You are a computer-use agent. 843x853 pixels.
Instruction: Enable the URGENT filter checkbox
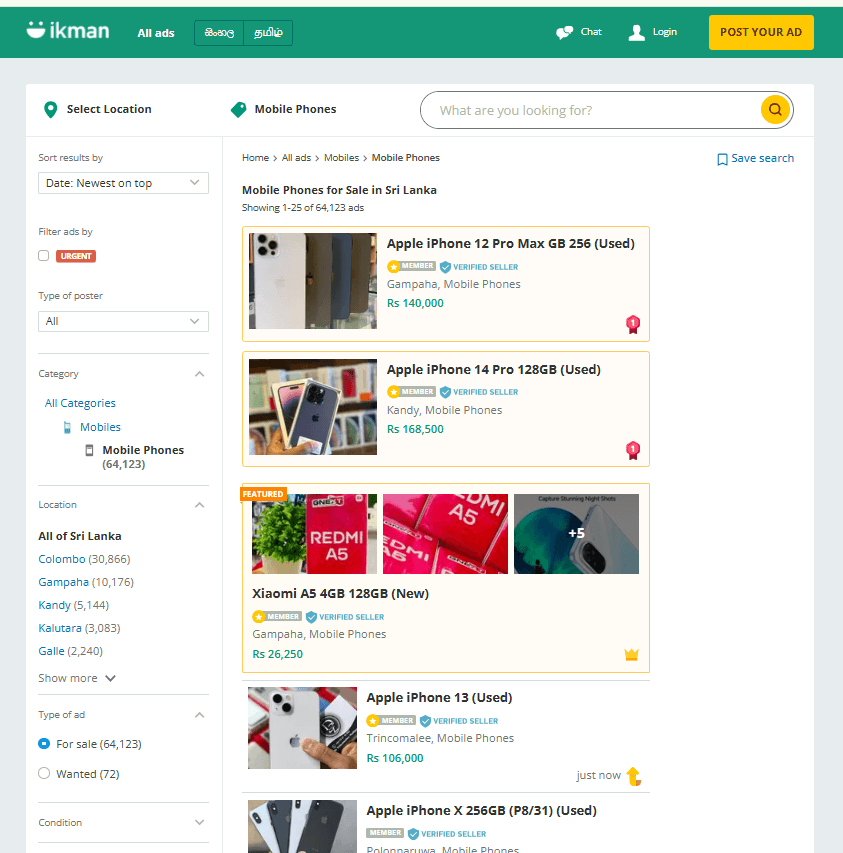(44, 256)
